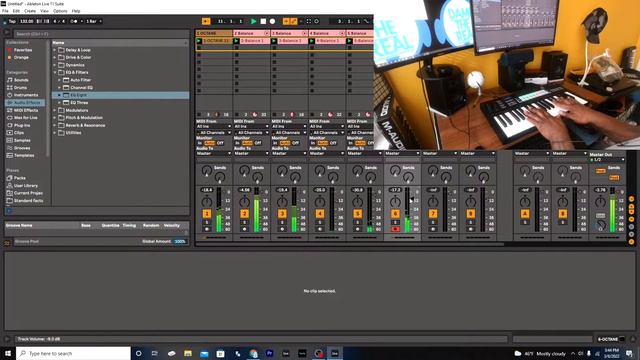The image size is (640, 360).
Task: Expand the Drive & Color folder
Action: (x=55, y=58)
